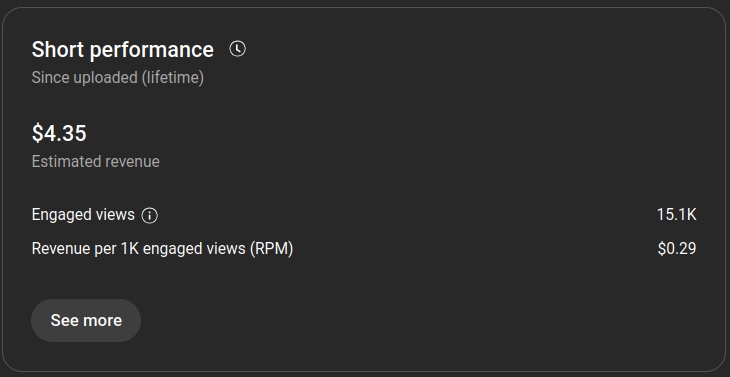The width and height of the screenshot is (730, 377).
Task: Select the Short performance heading
Action: [x=122, y=49]
